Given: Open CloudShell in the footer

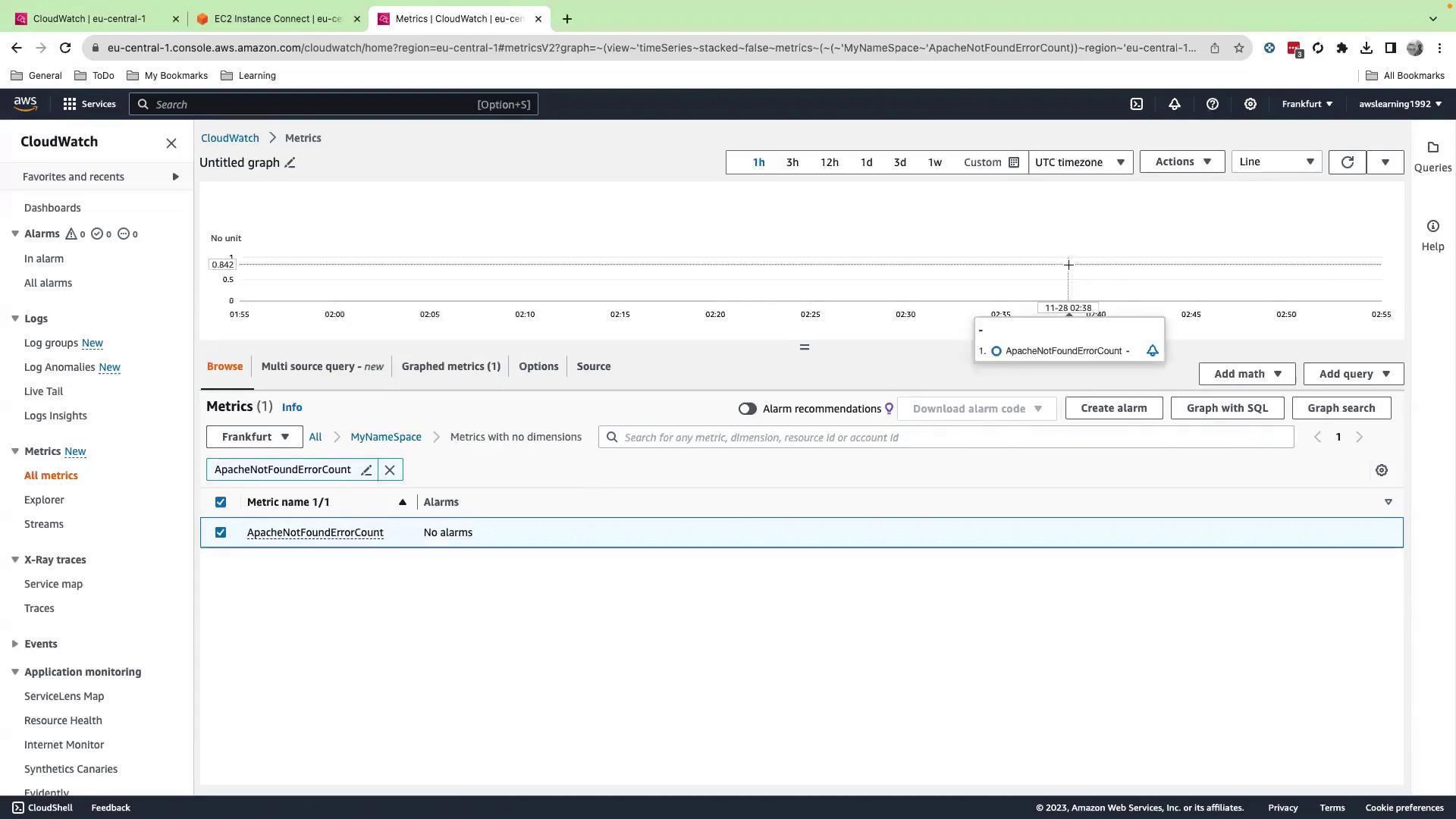Looking at the screenshot, I should pos(42,808).
